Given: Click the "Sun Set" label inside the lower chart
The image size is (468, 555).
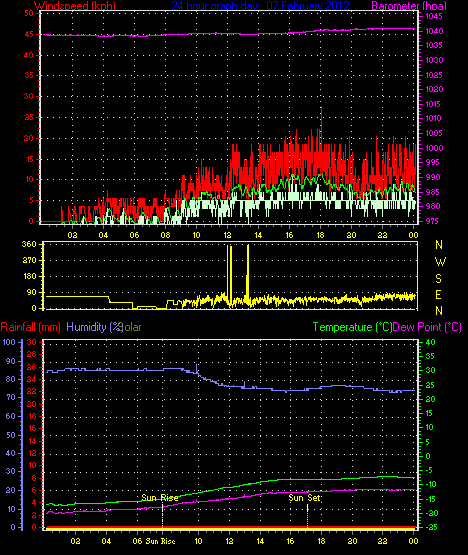Looking at the screenshot, I should [x=304, y=498].
